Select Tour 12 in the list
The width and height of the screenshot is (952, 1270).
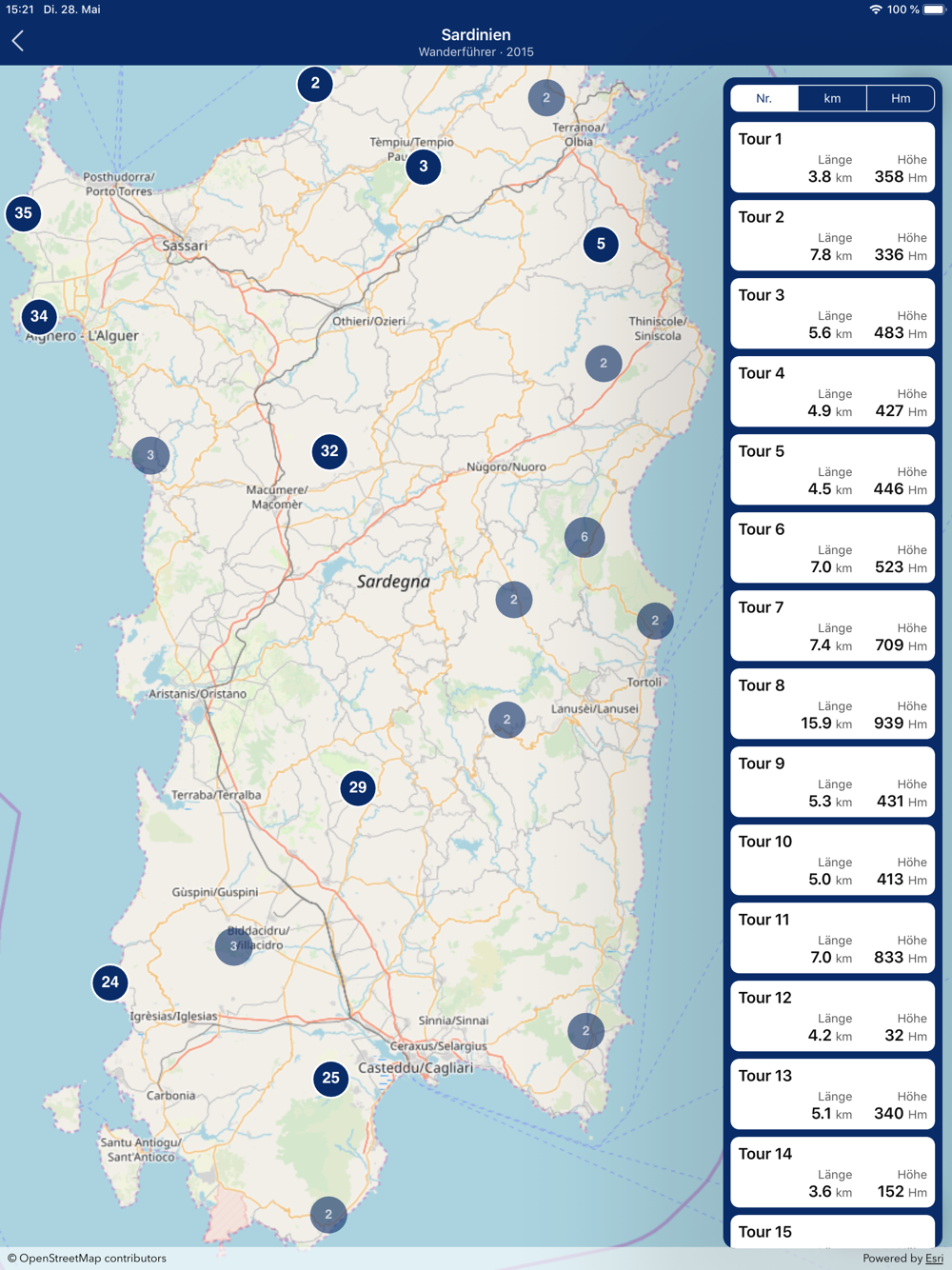pyautogui.click(x=832, y=1016)
